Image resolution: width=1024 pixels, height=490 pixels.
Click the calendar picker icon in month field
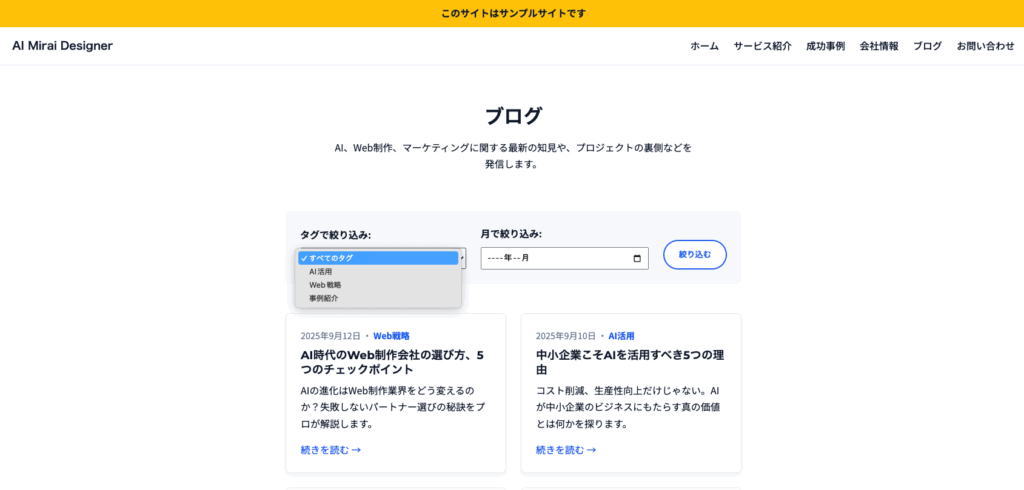click(637, 258)
